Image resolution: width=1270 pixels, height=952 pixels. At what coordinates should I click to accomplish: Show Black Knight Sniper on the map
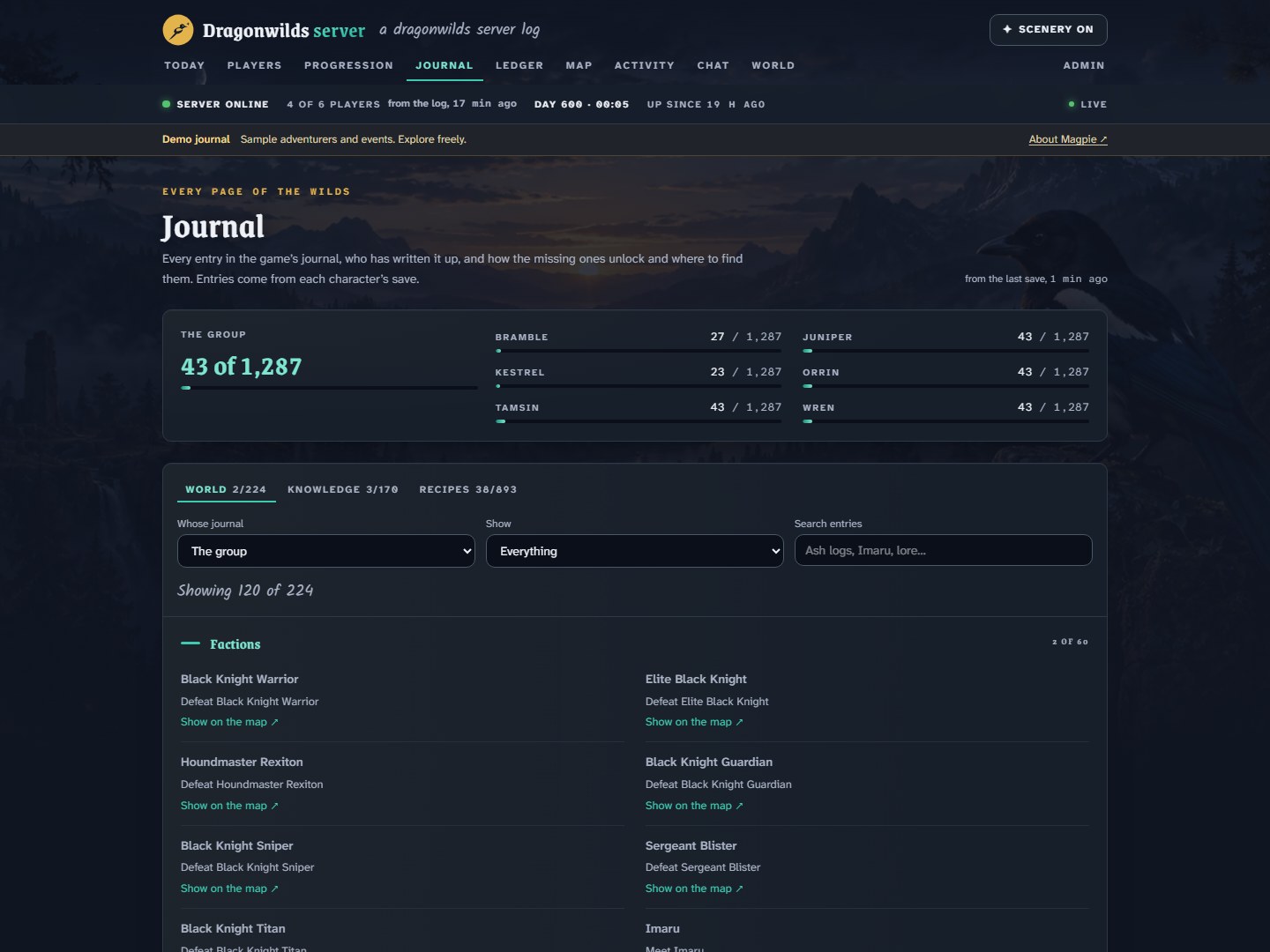pos(229,889)
